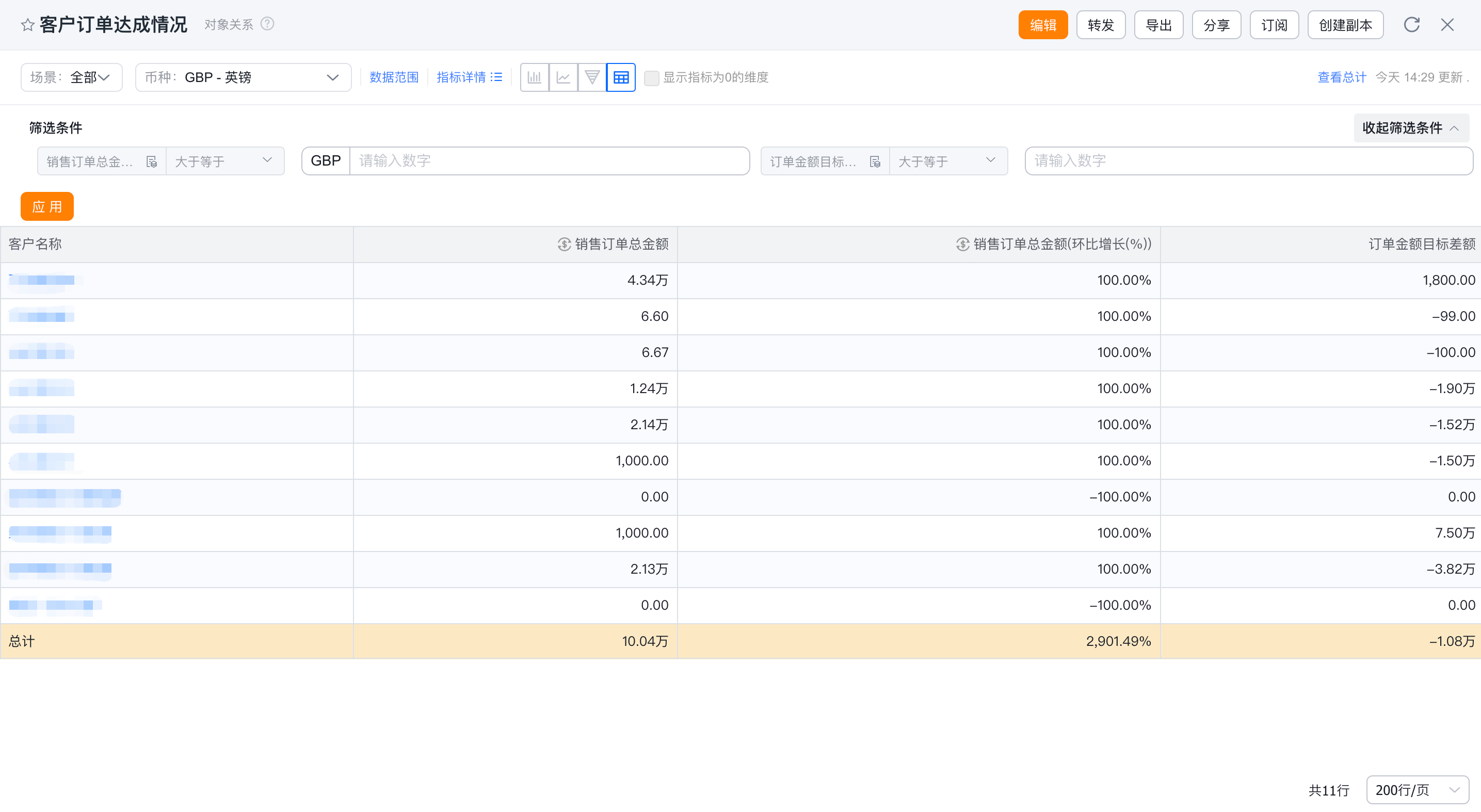Star the report as favorite
This screenshot has height=812, width=1481.
[x=27, y=25]
